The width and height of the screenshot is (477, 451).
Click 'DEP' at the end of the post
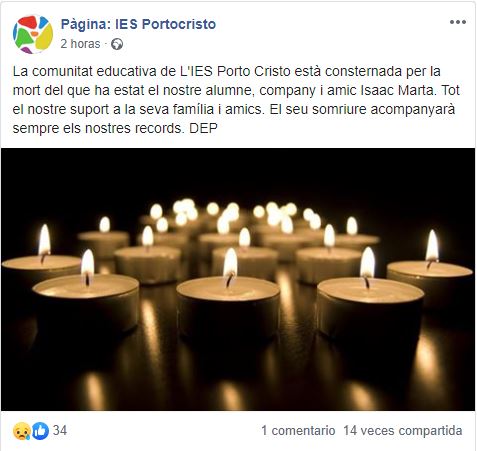click(x=203, y=128)
